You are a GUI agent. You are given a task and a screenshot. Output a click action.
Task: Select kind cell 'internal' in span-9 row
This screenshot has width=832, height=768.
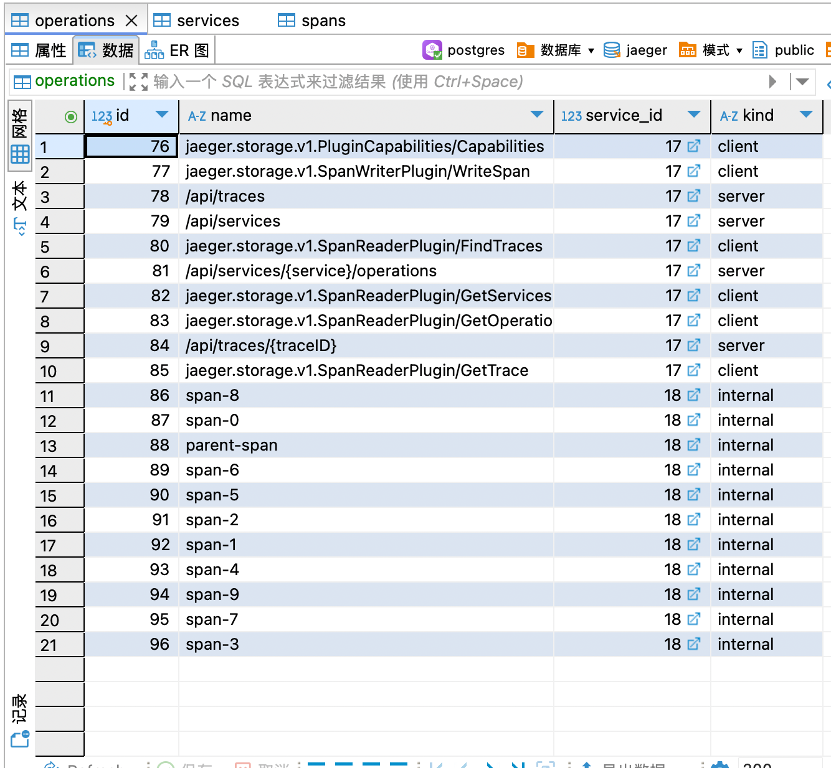coord(767,594)
